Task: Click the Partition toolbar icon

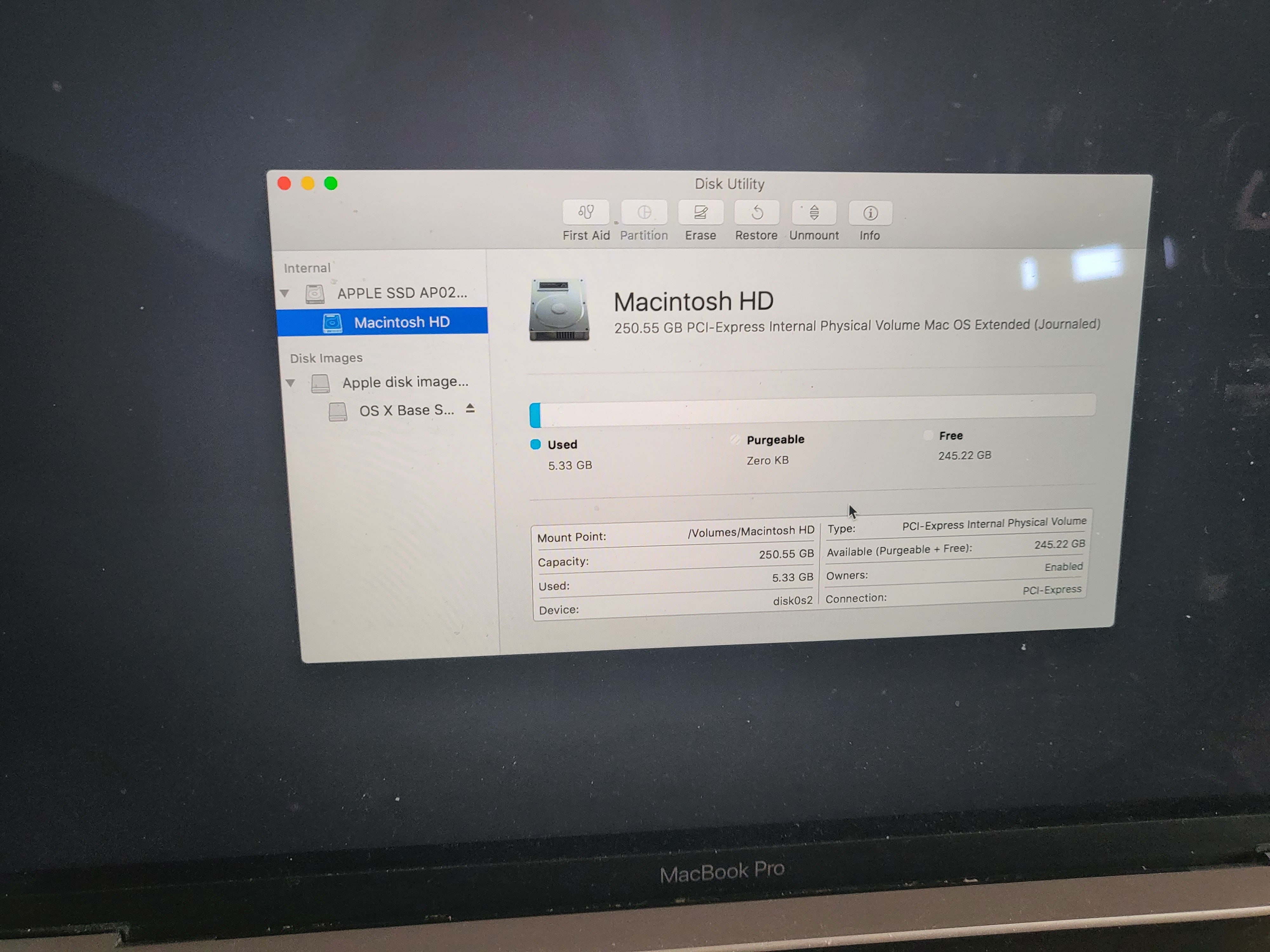Action: tap(644, 213)
